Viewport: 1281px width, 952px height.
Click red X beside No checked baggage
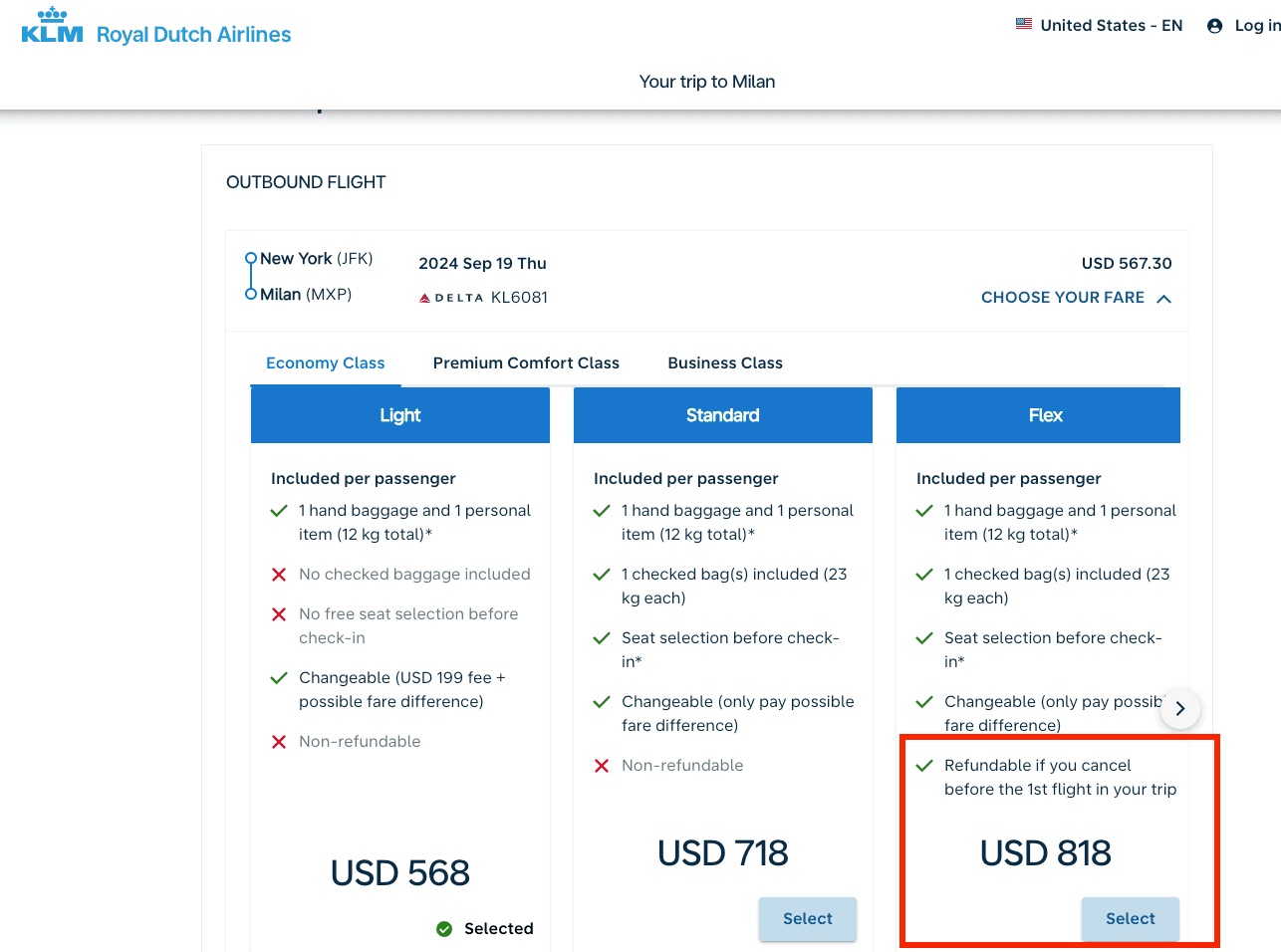[279, 575]
